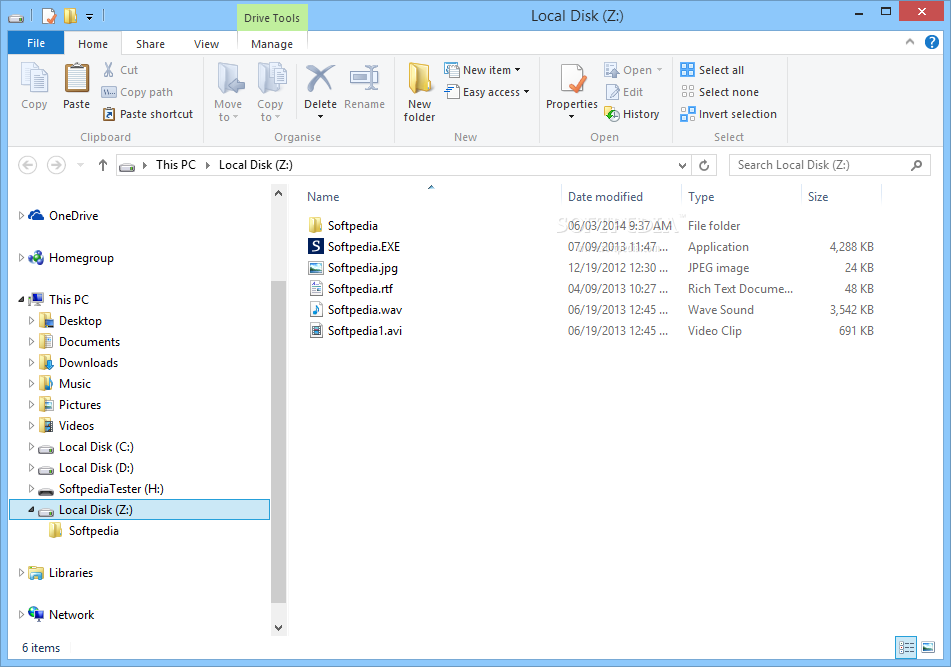This screenshot has height=667, width=951.
Task: Open the Explorer Help question mark
Action: [932, 42]
